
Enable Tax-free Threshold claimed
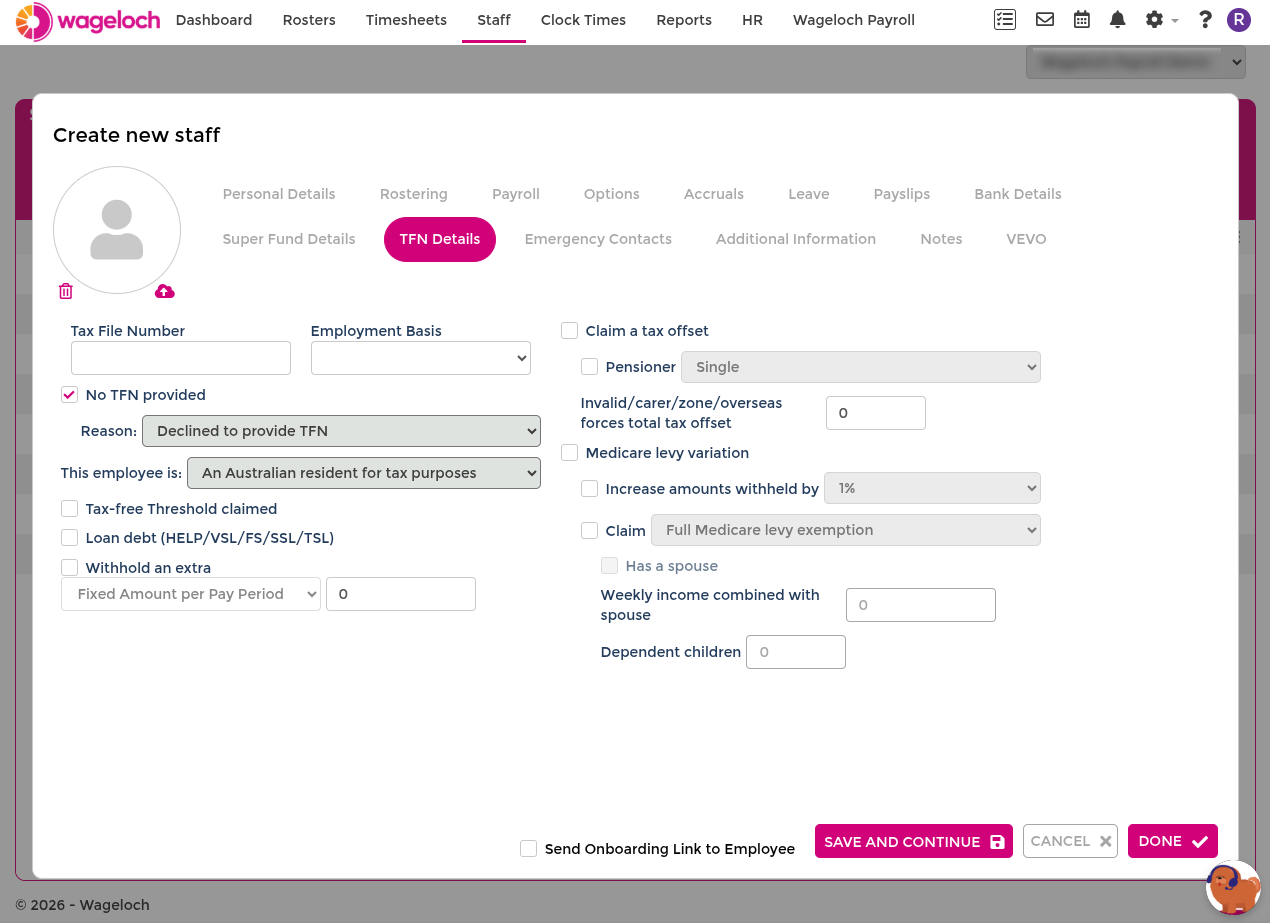click(x=69, y=509)
